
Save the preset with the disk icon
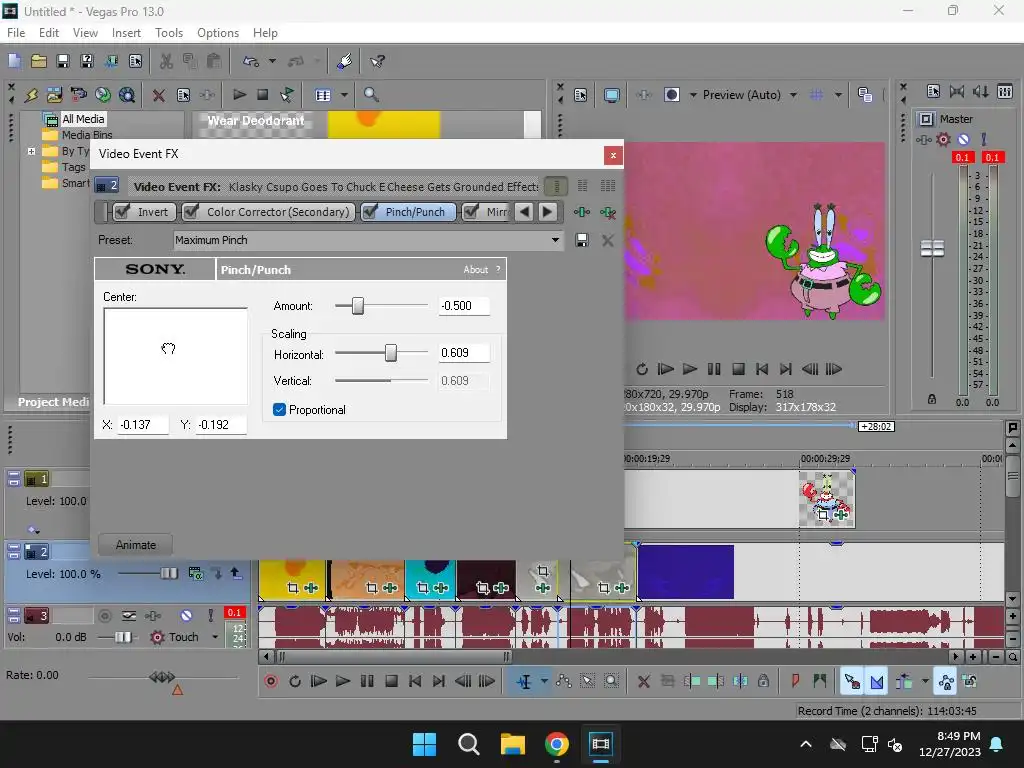tap(582, 240)
